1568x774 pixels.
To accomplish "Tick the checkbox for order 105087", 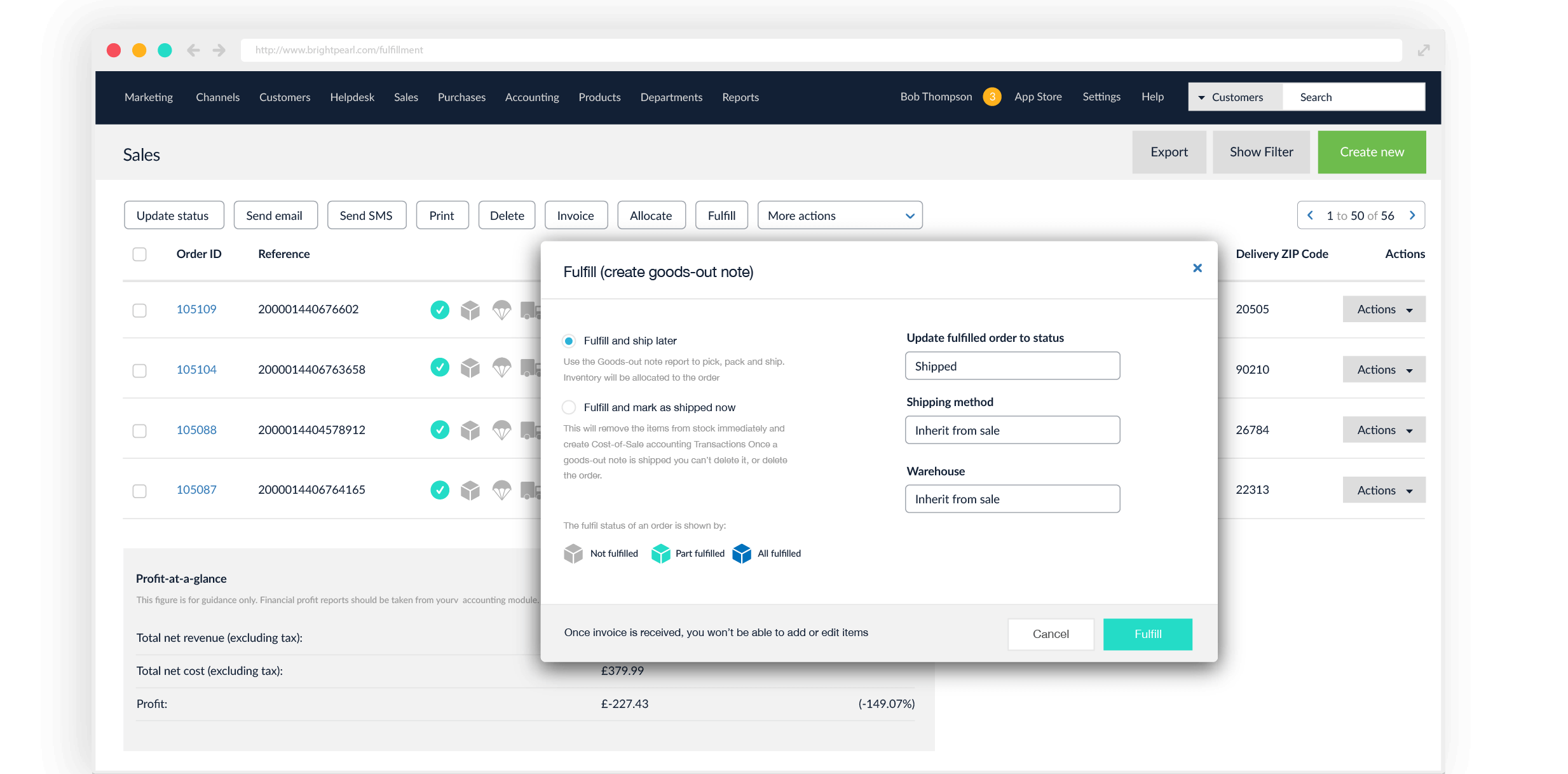I will point(139,491).
